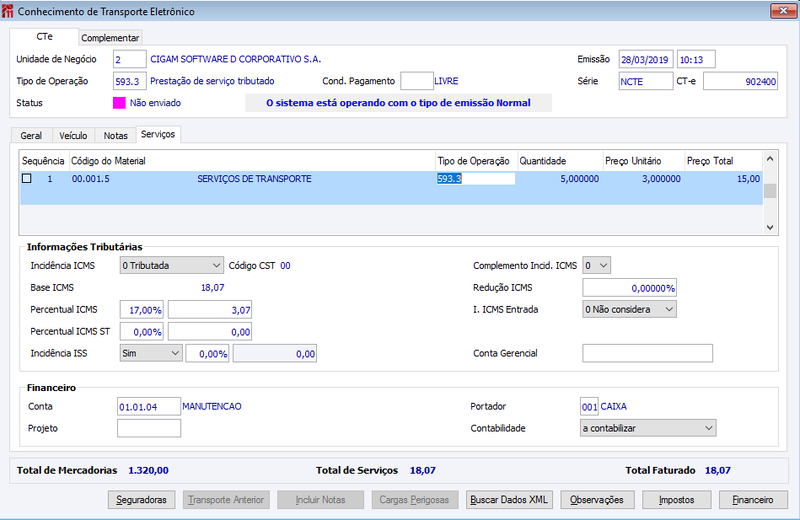Screen dimensions: 800x520
Task: Click the Conta Gerencial input field
Action: tap(647, 353)
